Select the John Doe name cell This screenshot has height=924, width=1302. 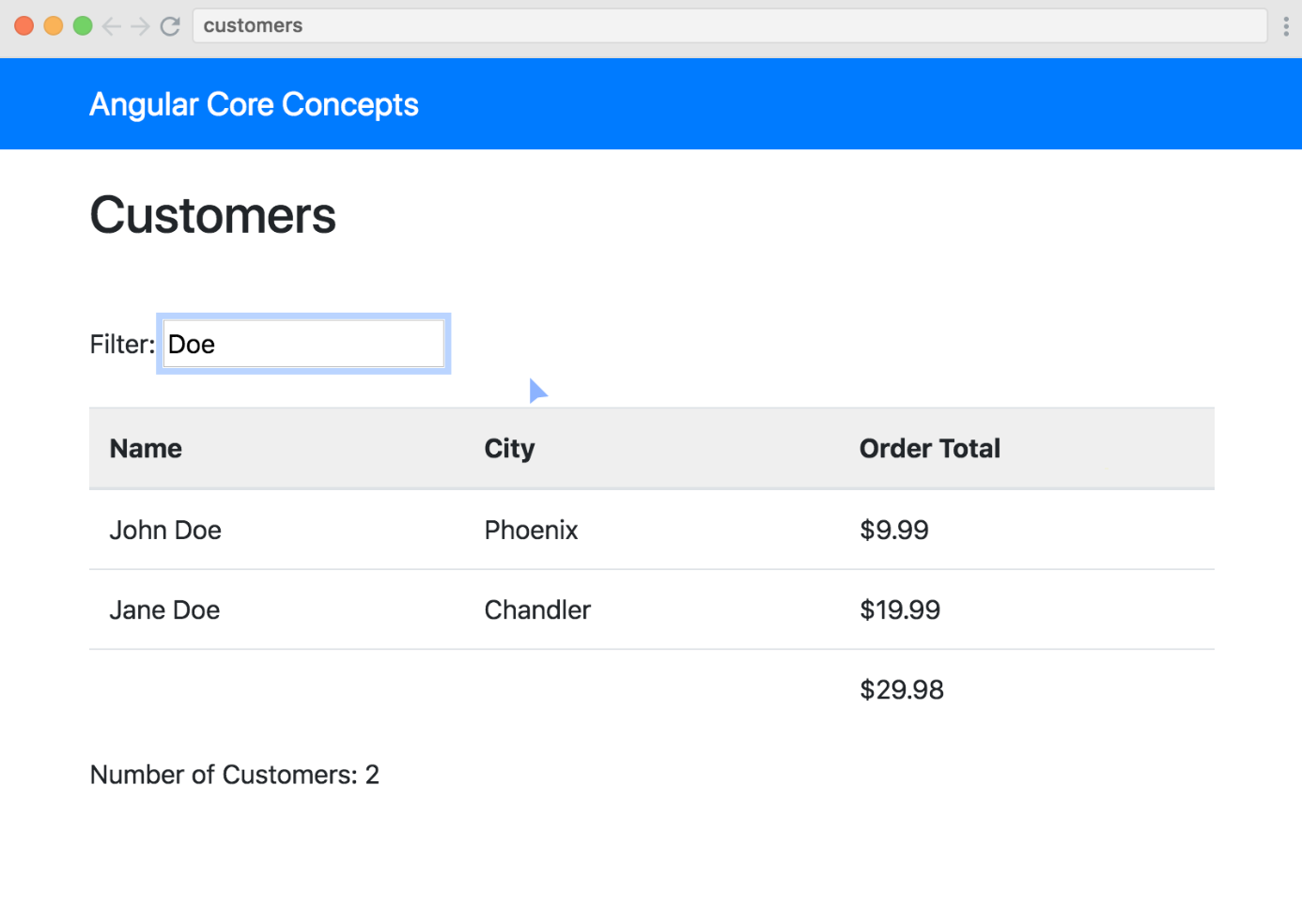165,531
